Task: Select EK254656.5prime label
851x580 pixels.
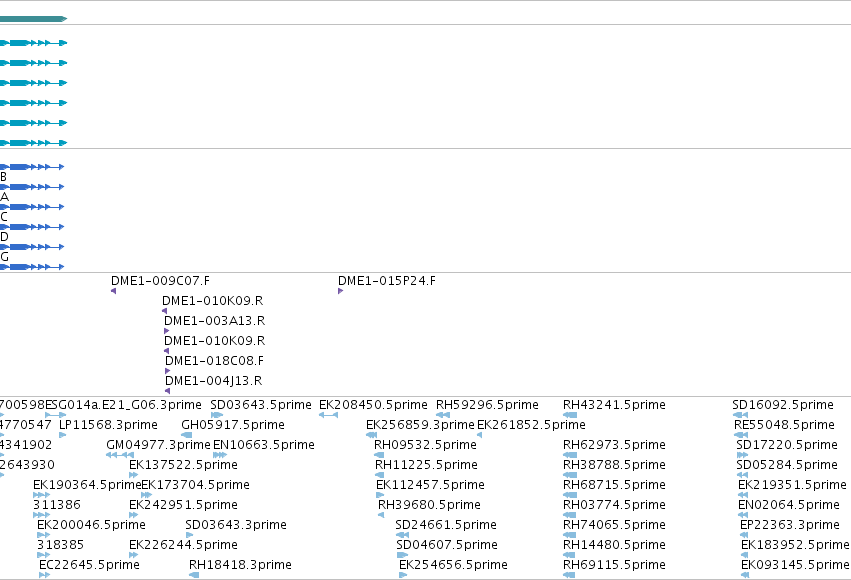Action: [453, 565]
